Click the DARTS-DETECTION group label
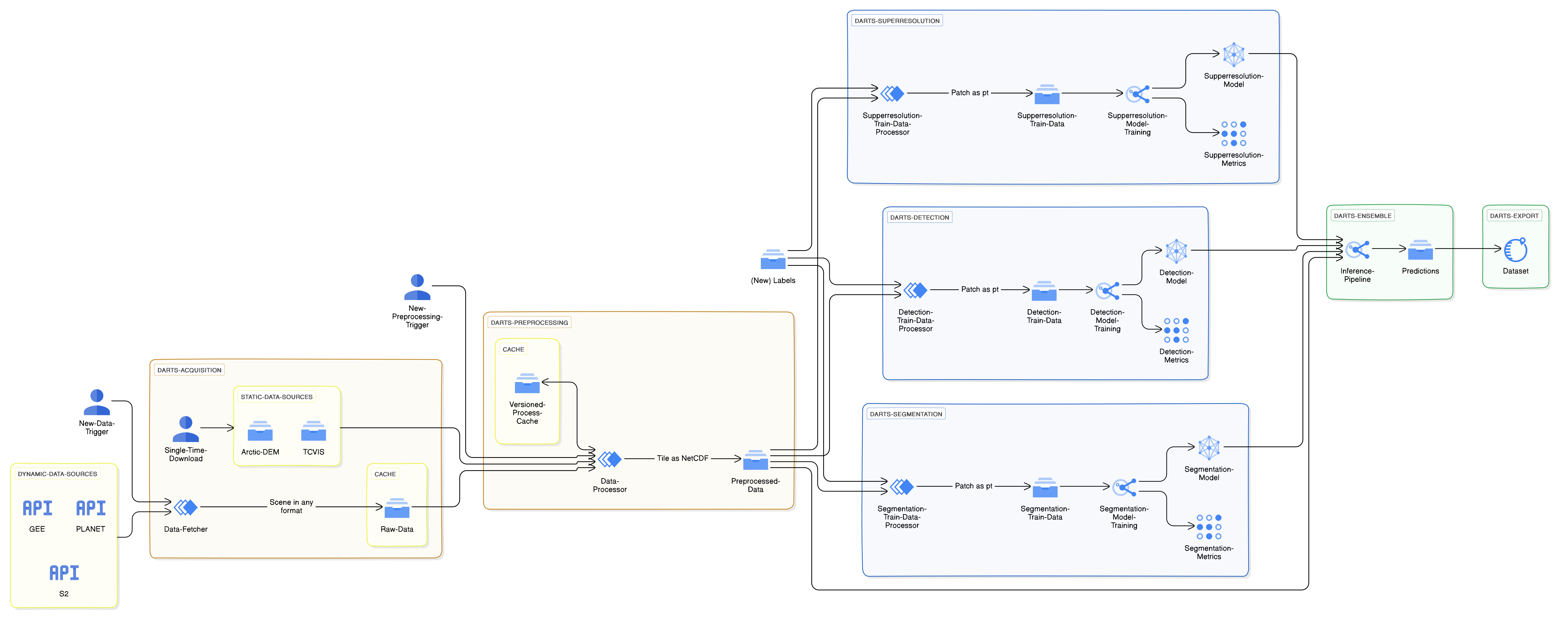This screenshot has width=1568, height=627. pyautogui.click(x=919, y=217)
